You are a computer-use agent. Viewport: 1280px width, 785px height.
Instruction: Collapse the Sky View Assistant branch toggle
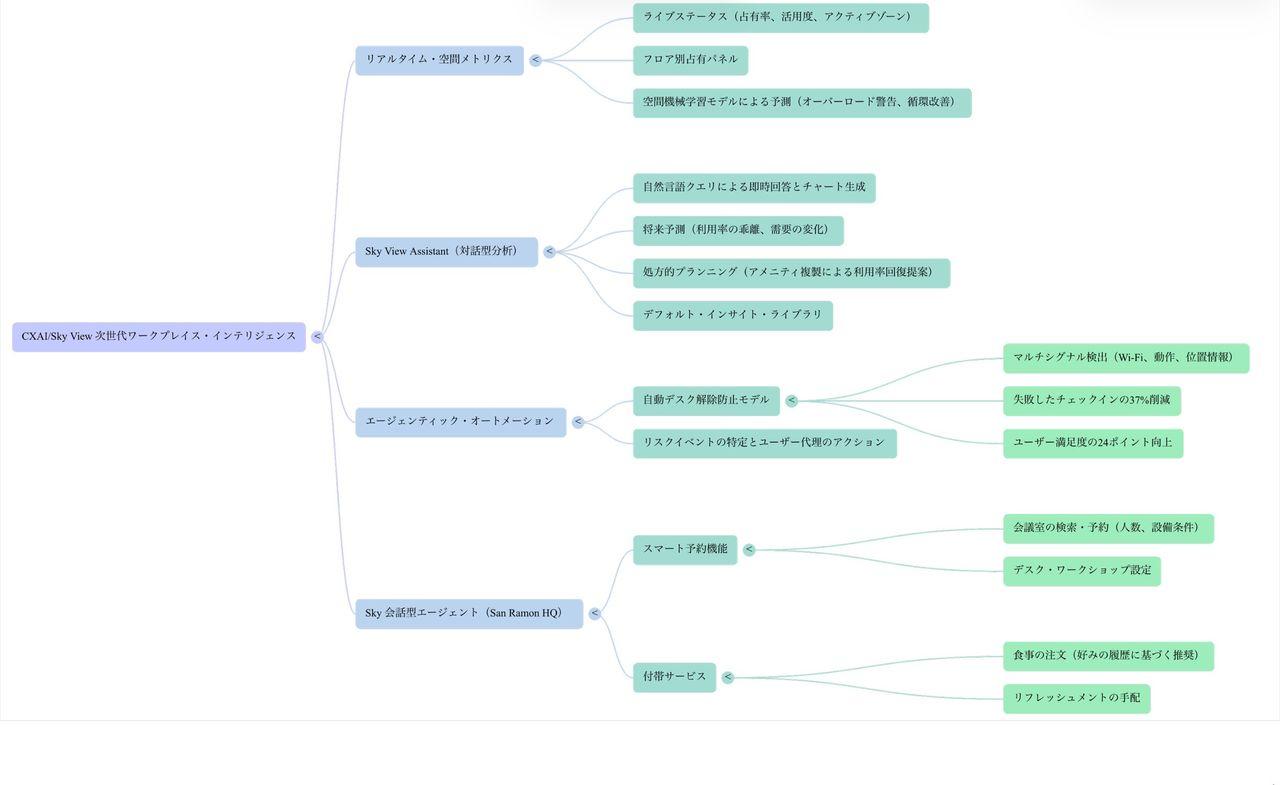pos(549,252)
